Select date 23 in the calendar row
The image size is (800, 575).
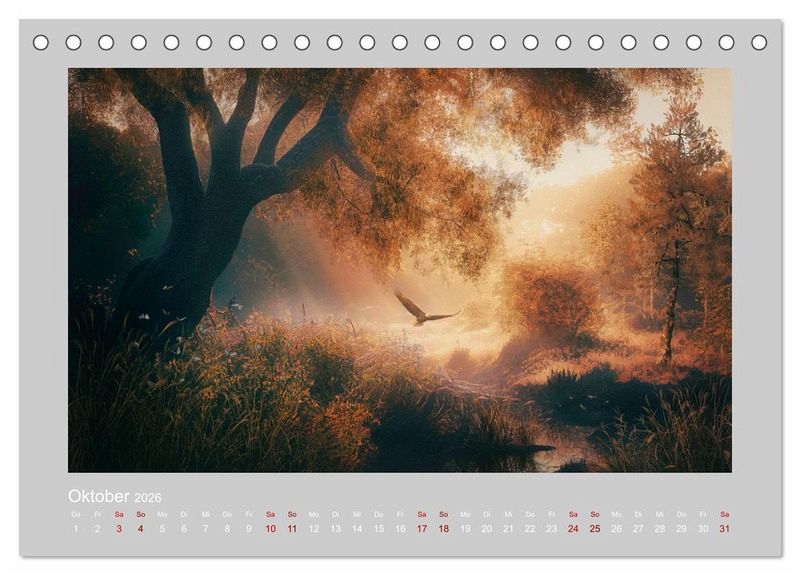pos(552,529)
